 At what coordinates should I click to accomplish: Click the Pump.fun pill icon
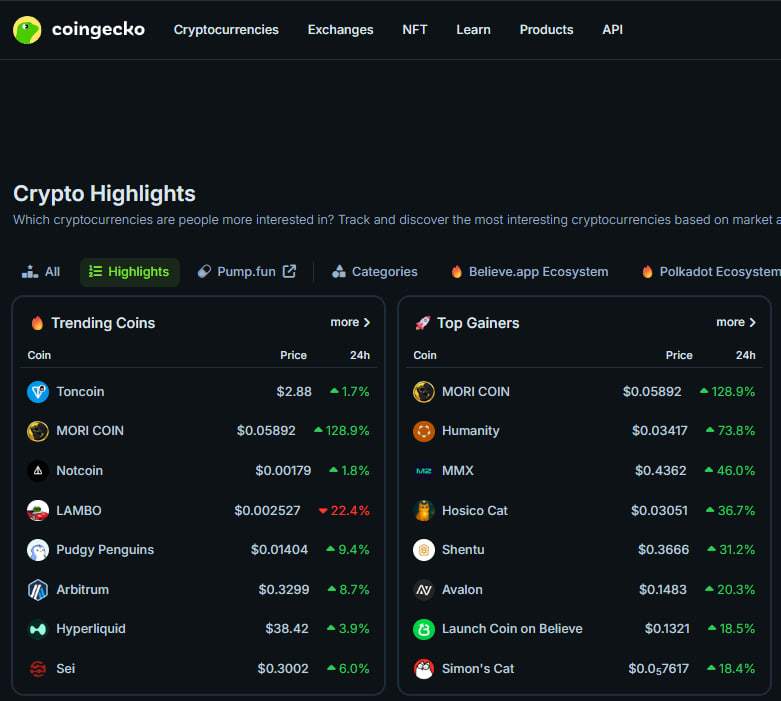coord(204,272)
